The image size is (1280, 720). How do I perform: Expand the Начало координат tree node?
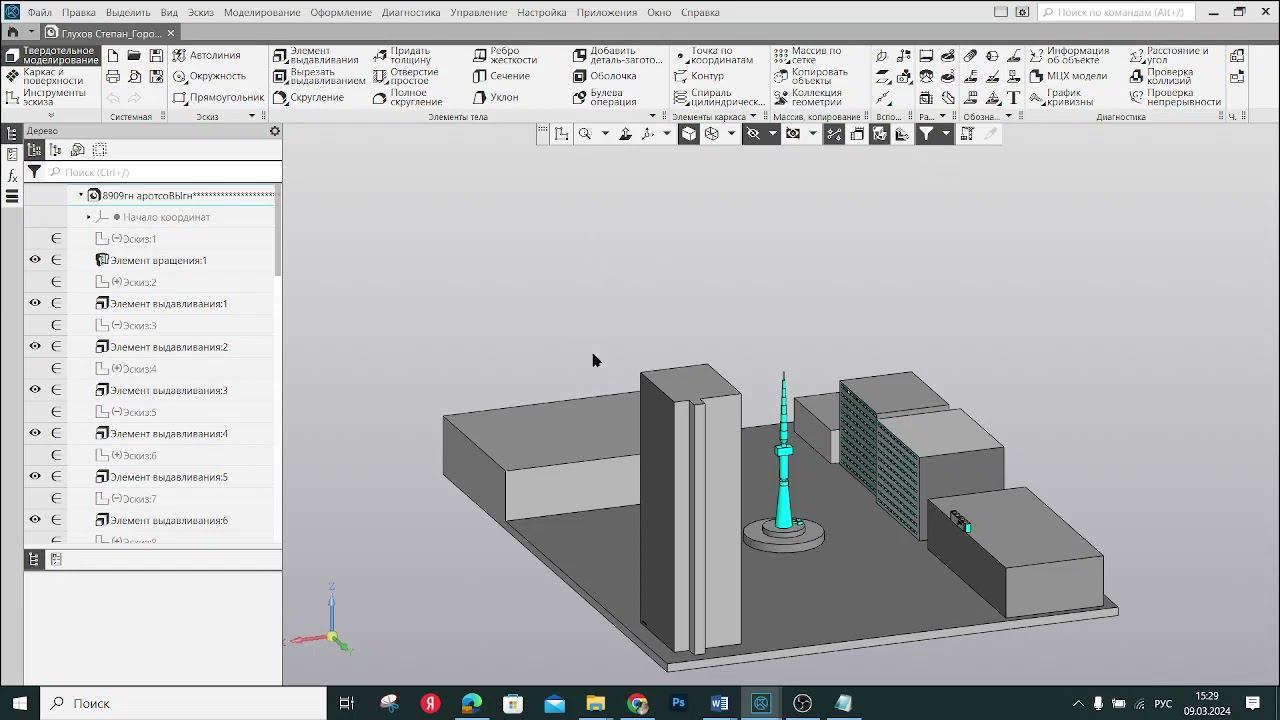coord(89,217)
